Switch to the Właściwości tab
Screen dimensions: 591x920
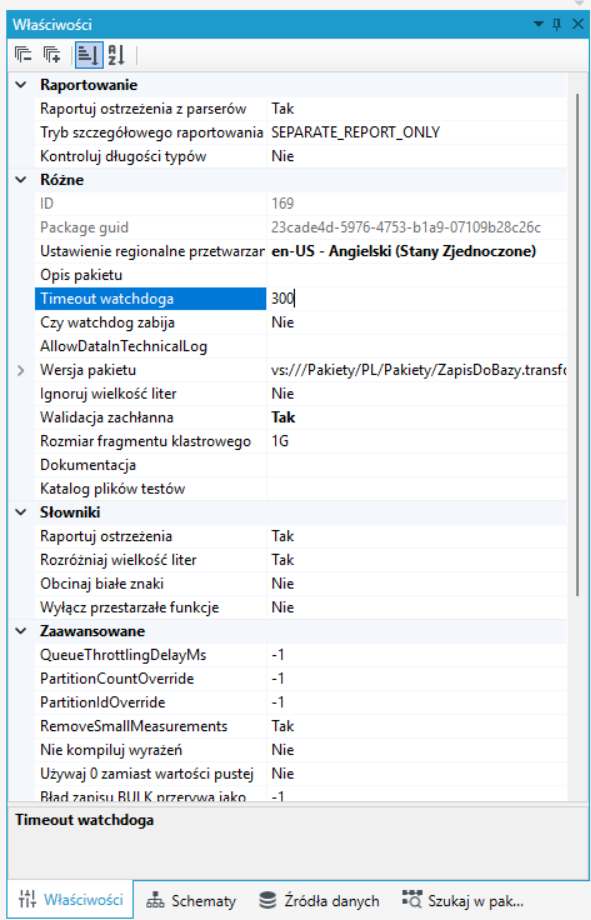point(70,899)
